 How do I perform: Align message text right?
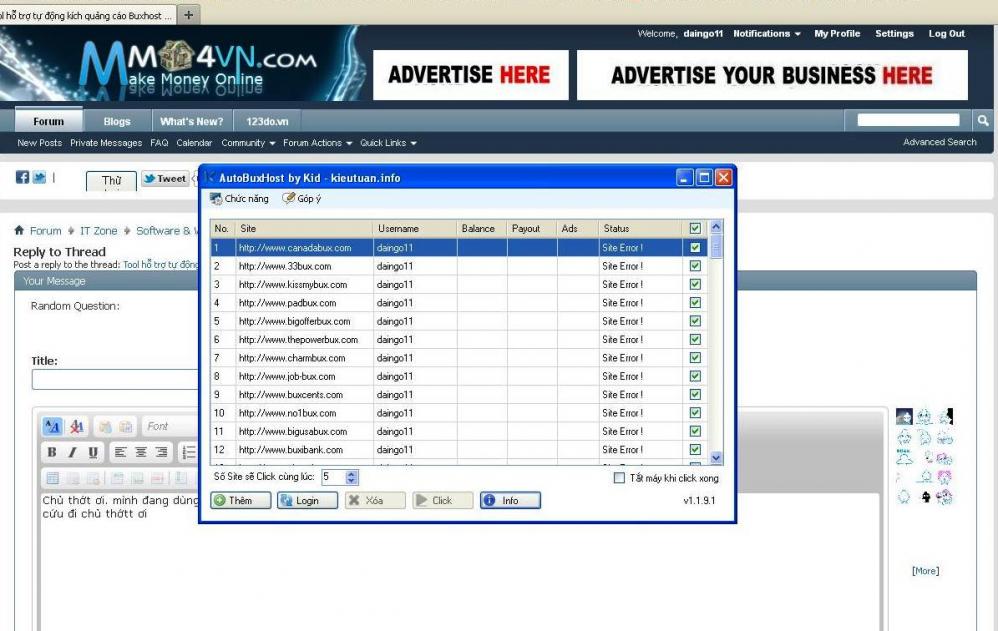[161, 452]
